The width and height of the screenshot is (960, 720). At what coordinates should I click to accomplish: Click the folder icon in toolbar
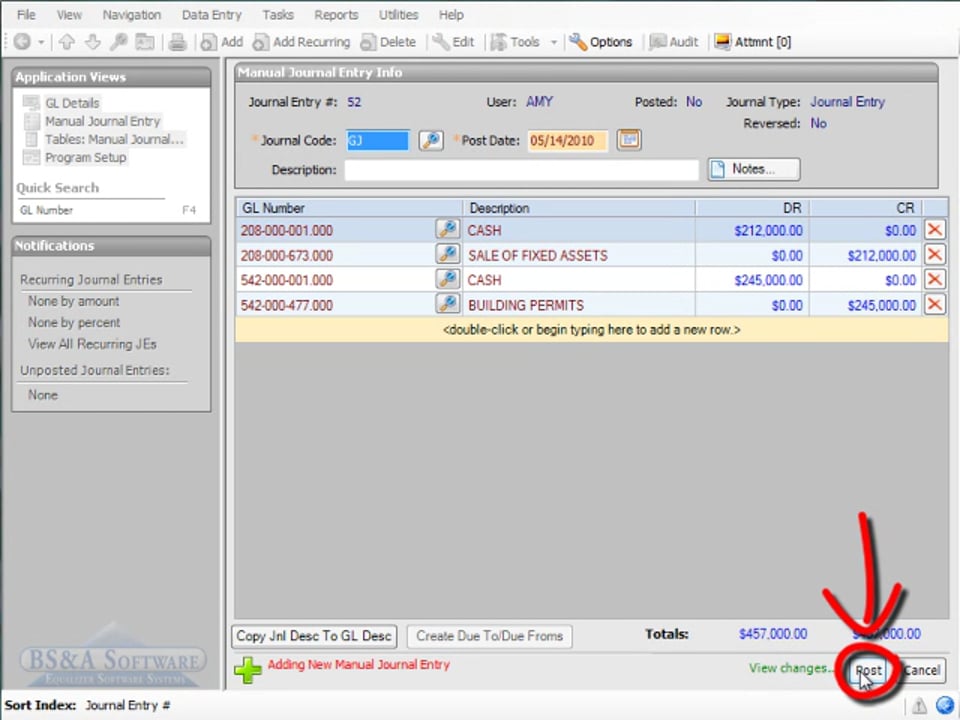[x=145, y=42]
